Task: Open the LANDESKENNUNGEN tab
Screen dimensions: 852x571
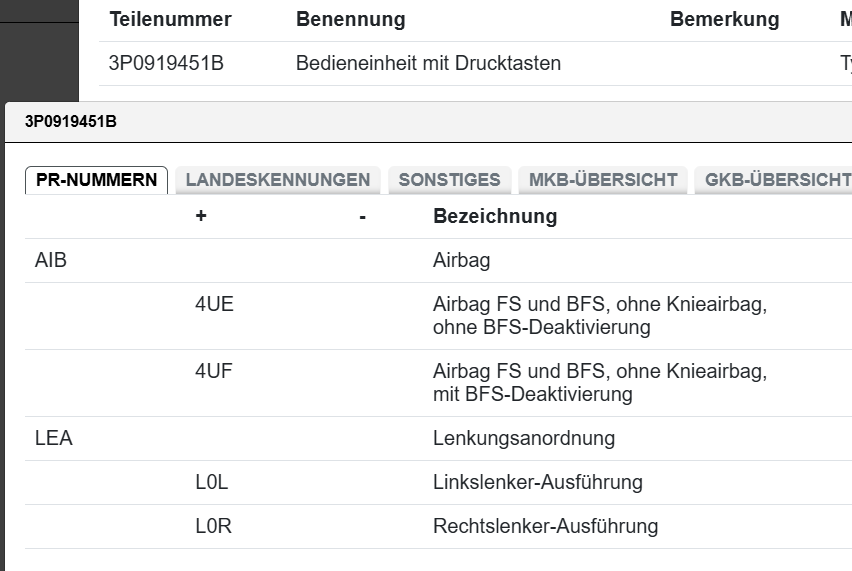Action: pos(277,180)
